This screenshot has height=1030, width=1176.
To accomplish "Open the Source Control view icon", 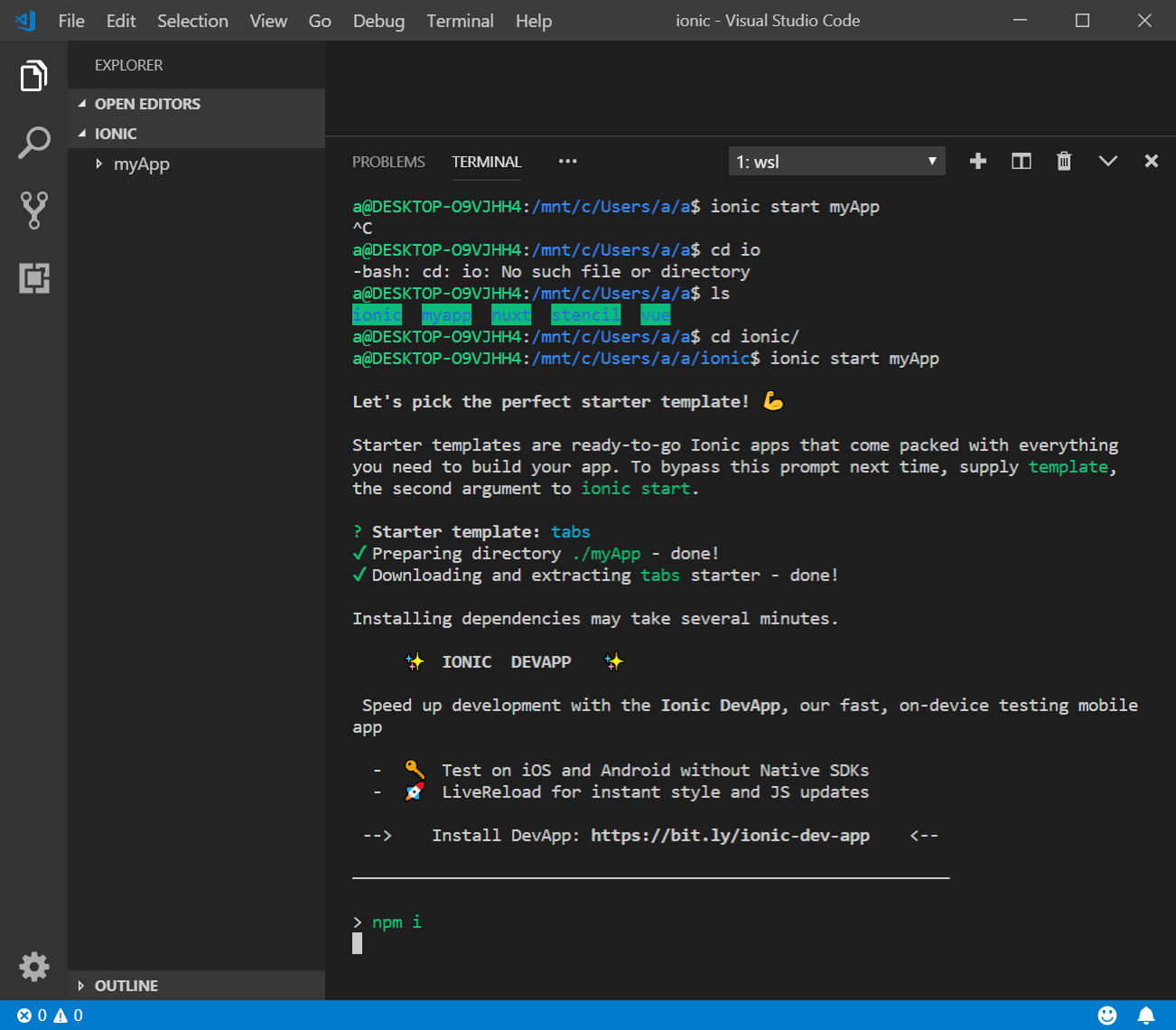I will click(34, 210).
